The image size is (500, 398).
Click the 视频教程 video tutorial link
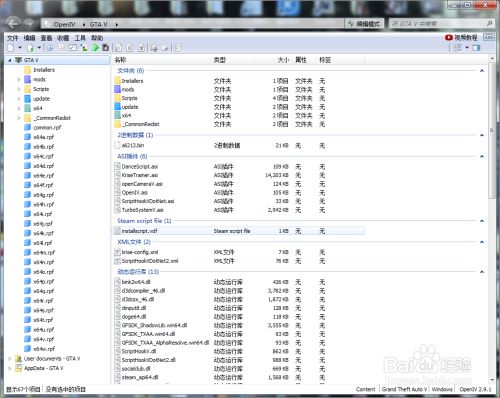(466, 38)
